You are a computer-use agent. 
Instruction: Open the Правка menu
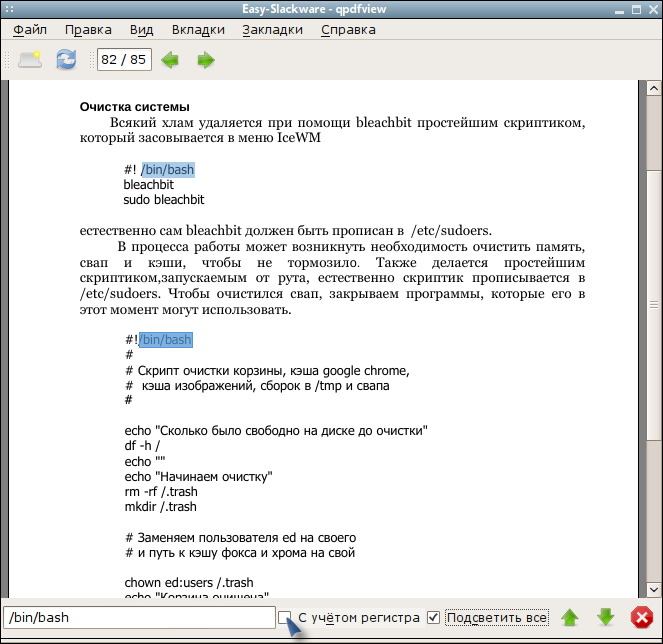(88, 30)
